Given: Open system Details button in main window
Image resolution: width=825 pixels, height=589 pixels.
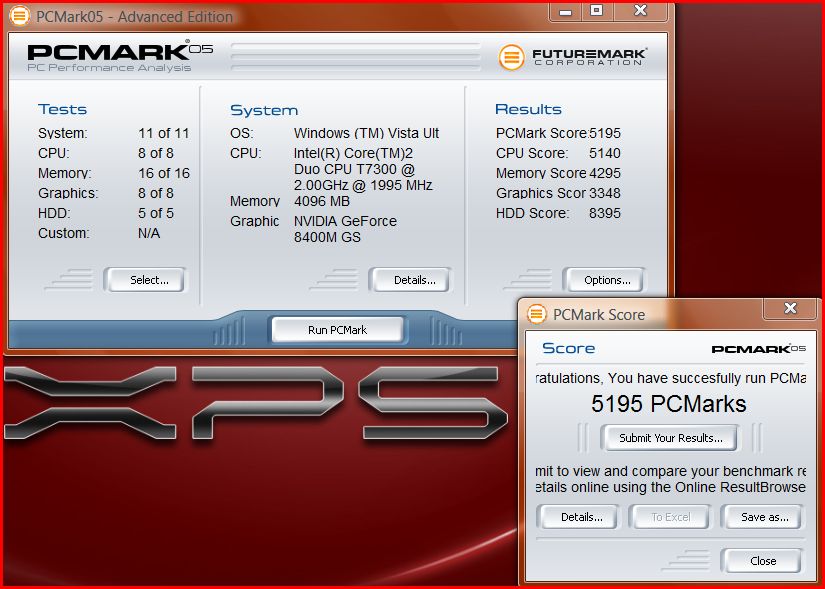Looking at the screenshot, I should point(410,279).
